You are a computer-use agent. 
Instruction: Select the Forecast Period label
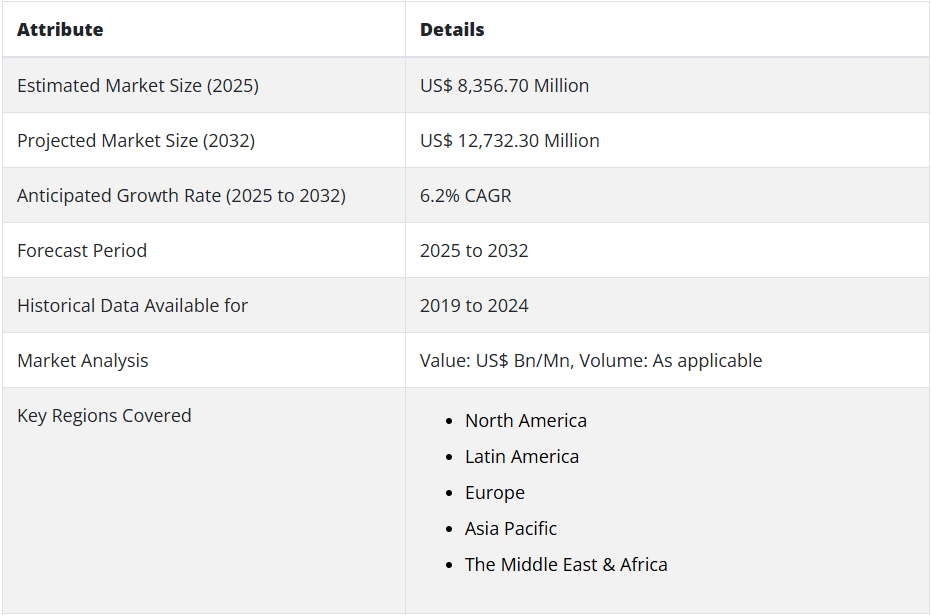click(82, 251)
